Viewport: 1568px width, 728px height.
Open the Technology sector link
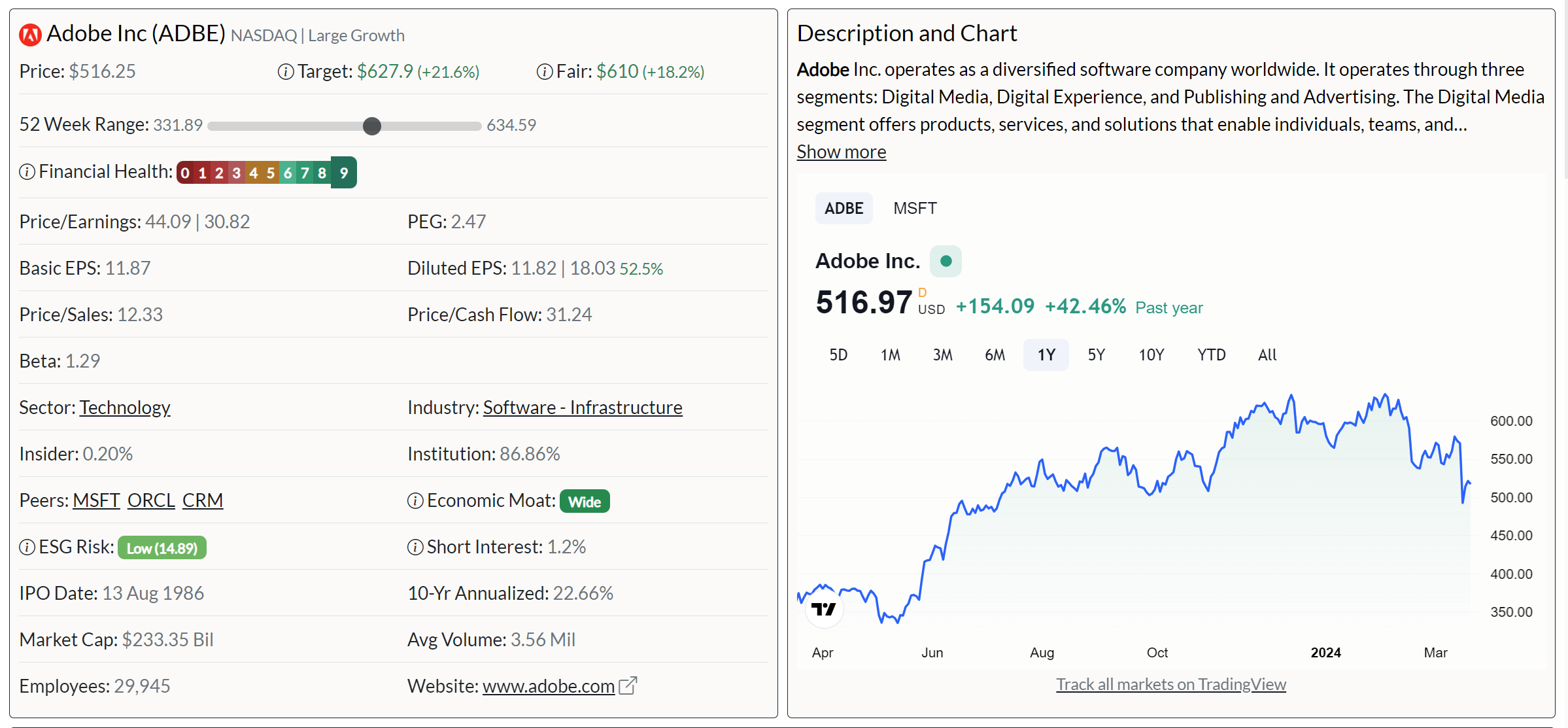point(125,407)
